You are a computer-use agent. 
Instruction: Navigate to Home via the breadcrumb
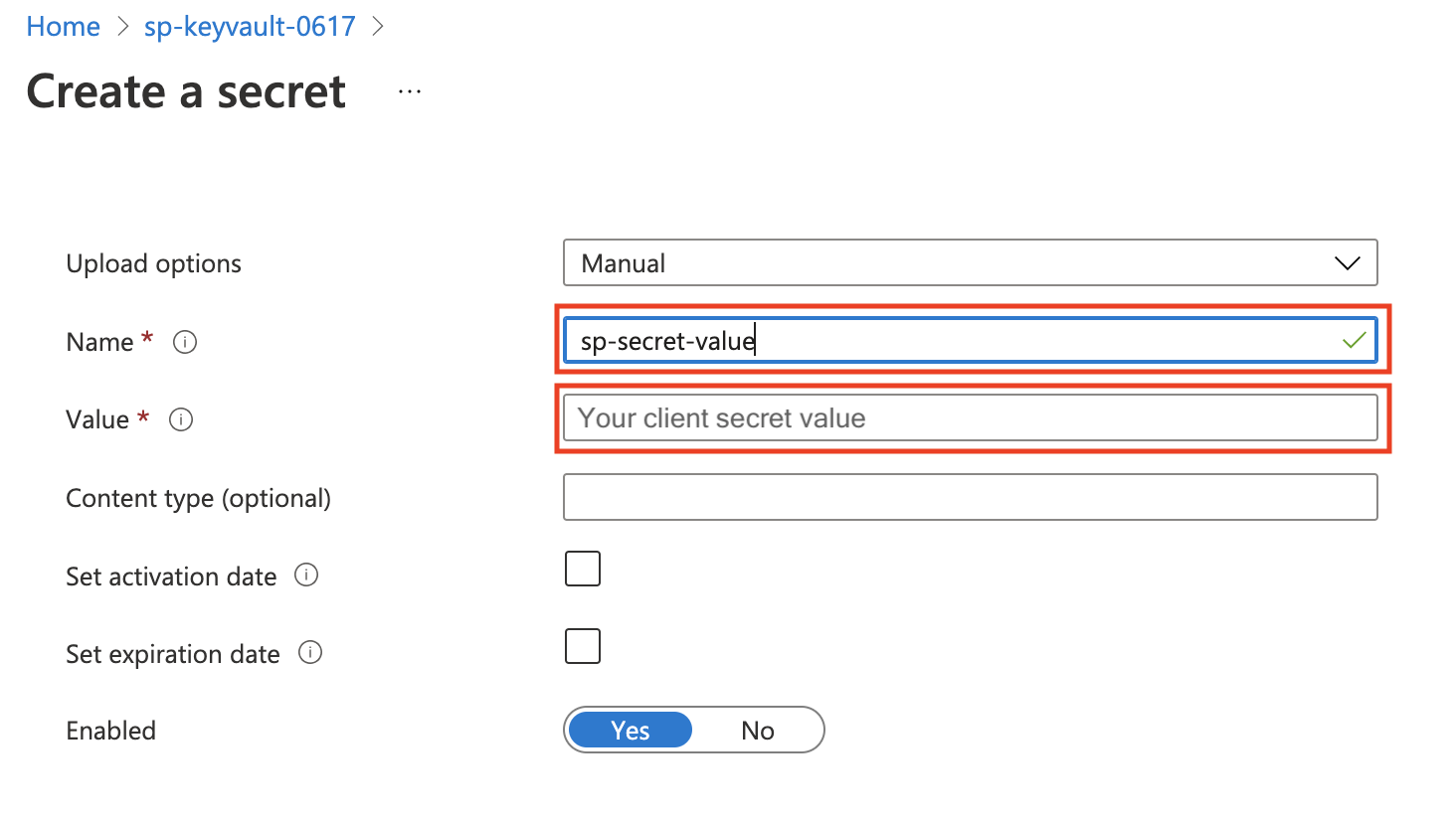pos(63,26)
